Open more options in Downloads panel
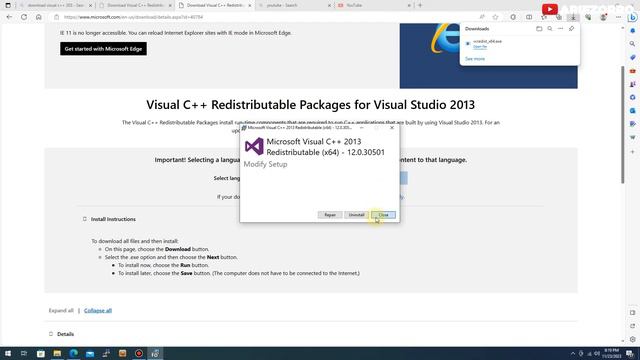 pyautogui.click(x=560, y=29)
